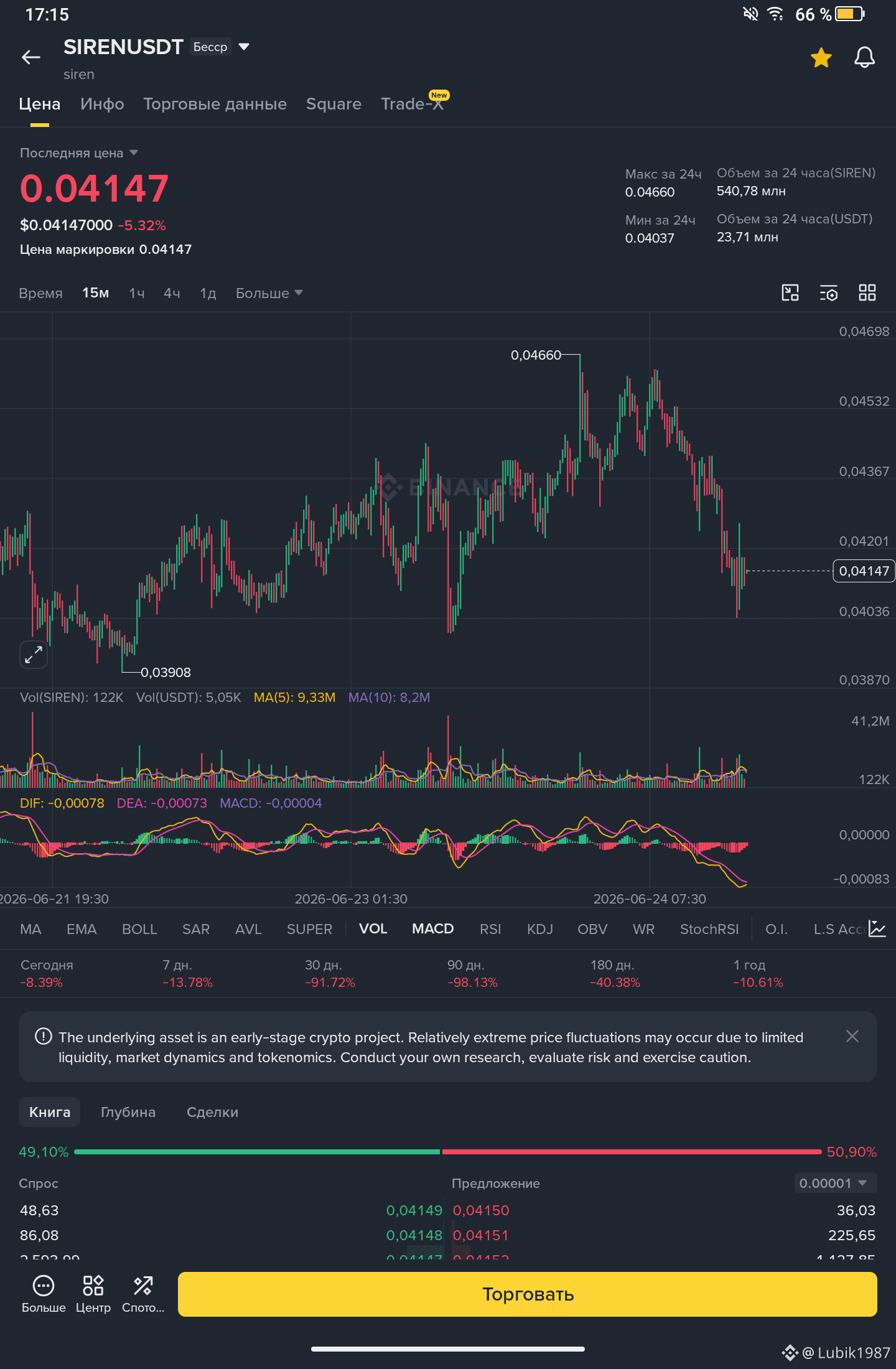Select the Книга order book tab
This screenshot has width=896, height=1369.
tap(50, 1112)
